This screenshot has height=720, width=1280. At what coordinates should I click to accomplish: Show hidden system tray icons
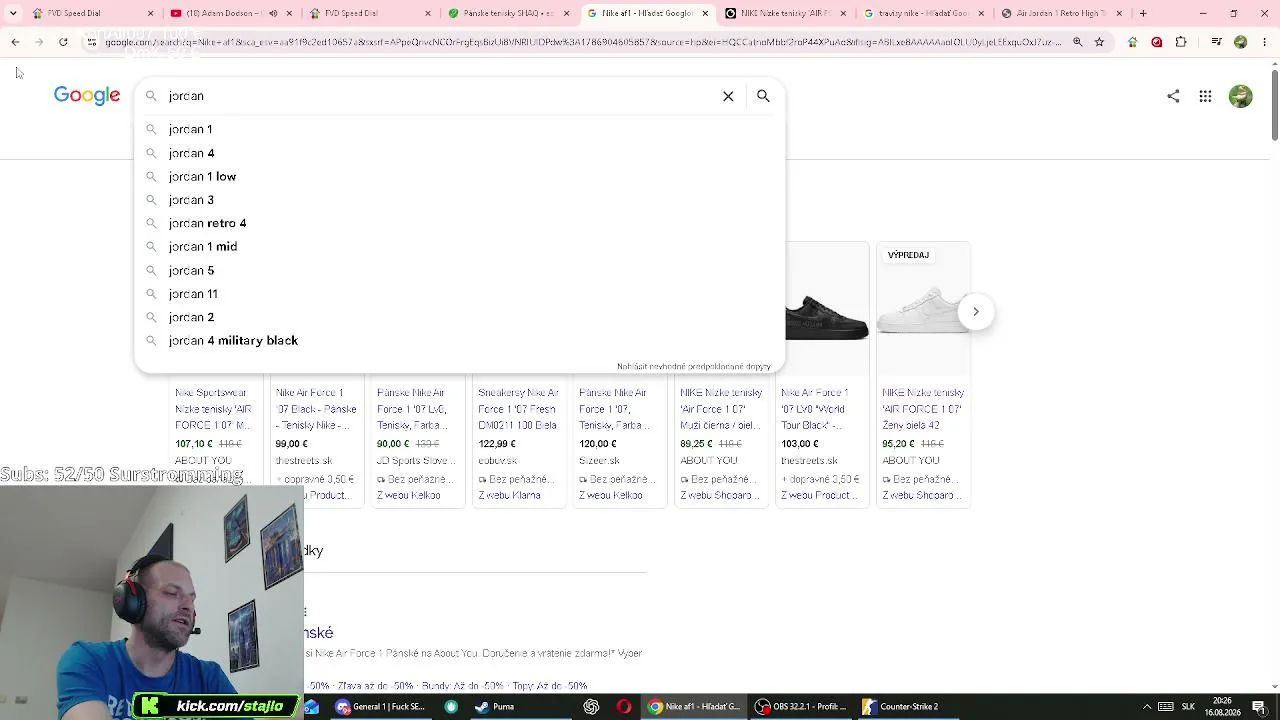(x=1147, y=707)
